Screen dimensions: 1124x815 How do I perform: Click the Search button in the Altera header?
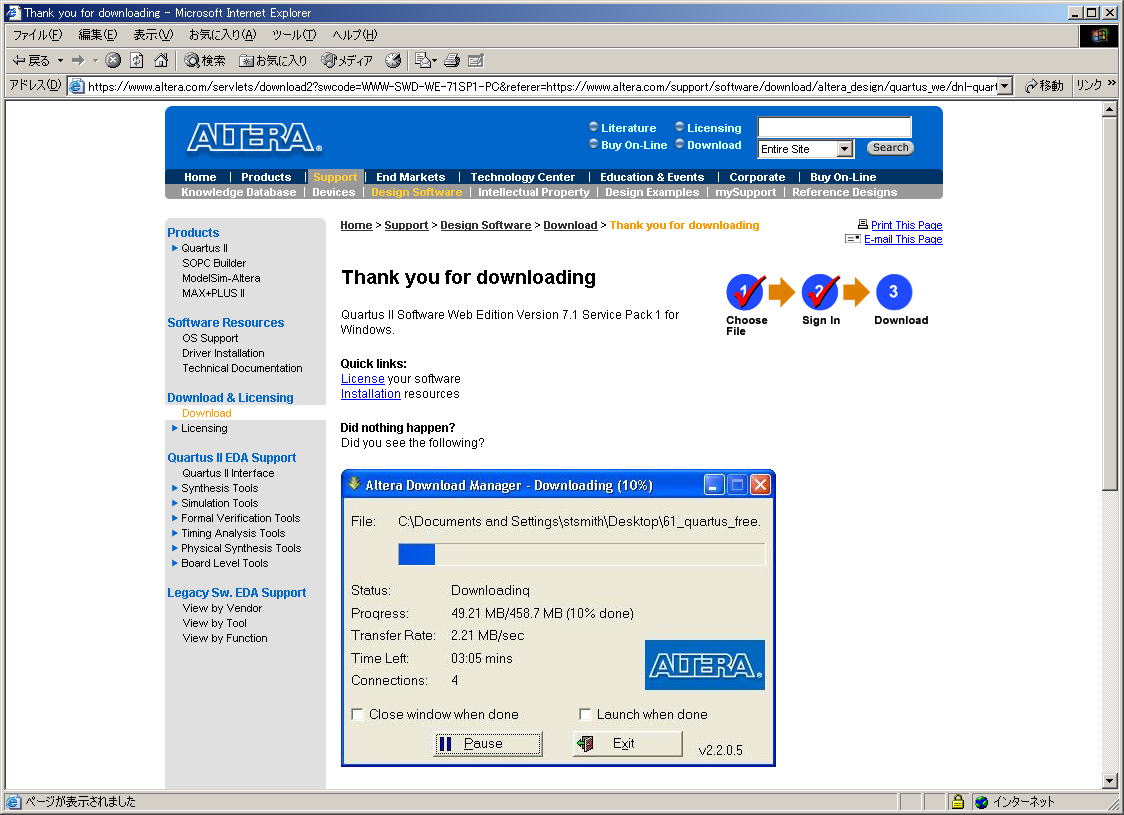point(890,148)
